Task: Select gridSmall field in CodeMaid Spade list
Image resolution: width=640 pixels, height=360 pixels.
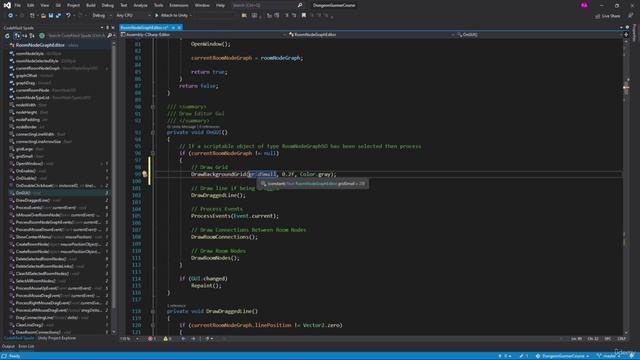Action: point(24,156)
